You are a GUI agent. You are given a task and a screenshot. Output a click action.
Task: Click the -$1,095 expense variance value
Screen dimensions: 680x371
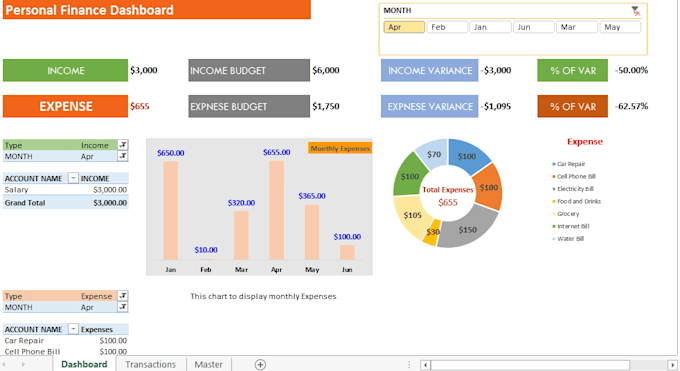(496, 106)
